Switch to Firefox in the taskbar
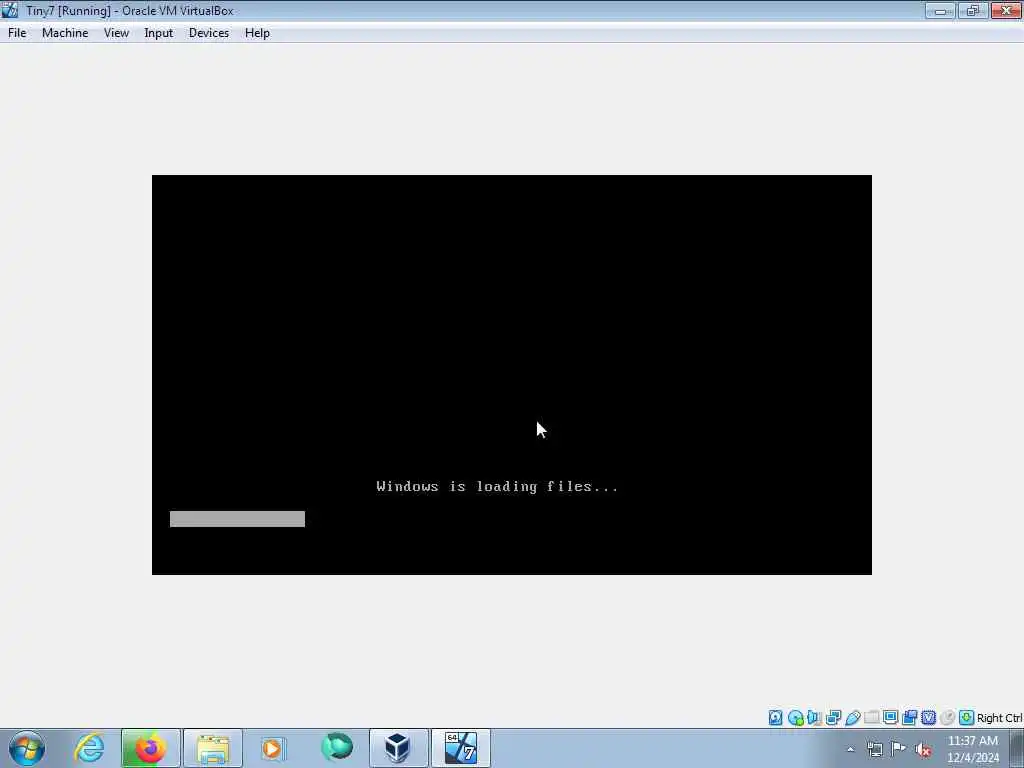1024x768 pixels. point(150,748)
